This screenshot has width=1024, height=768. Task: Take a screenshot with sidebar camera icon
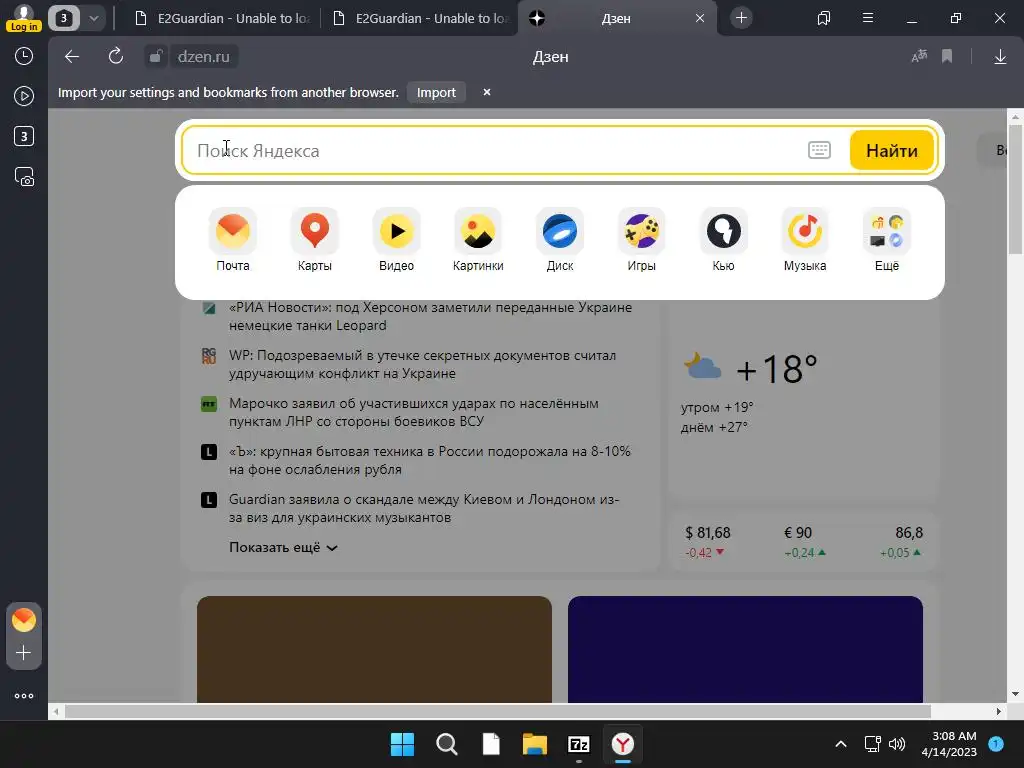[24, 177]
